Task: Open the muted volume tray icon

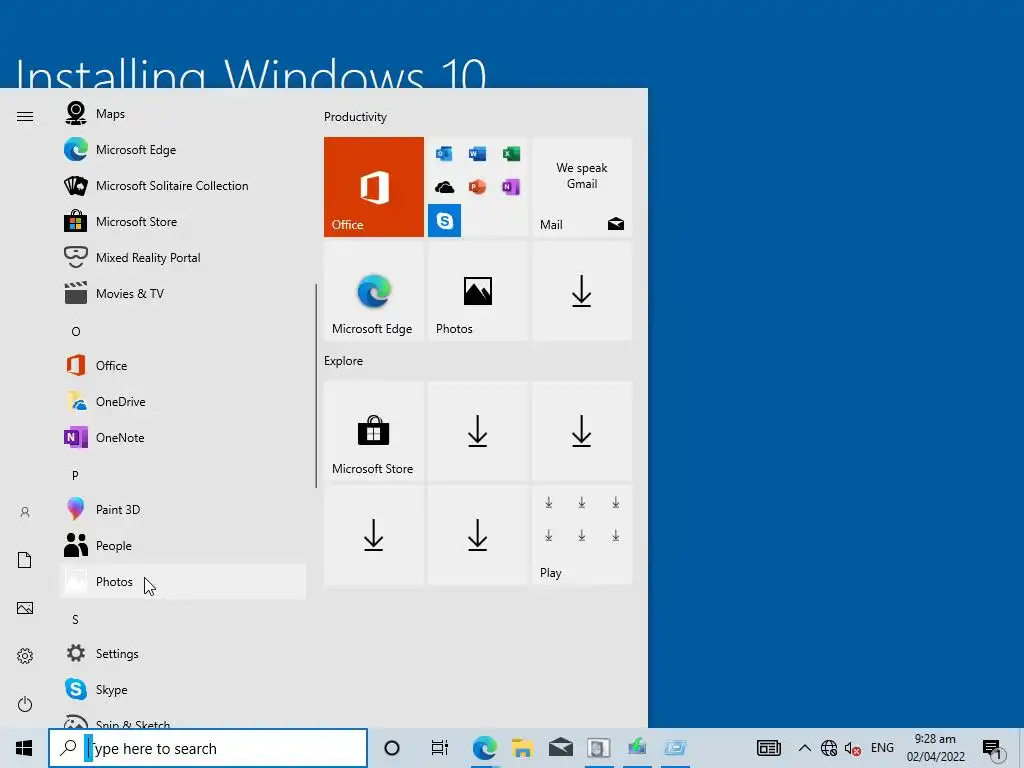Action: pos(852,748)
